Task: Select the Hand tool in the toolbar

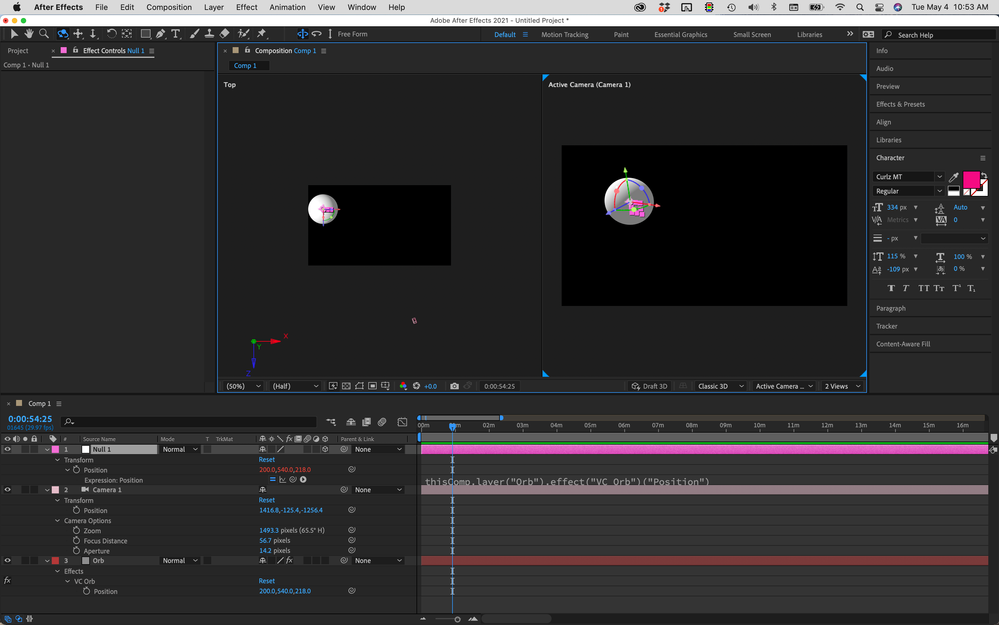Action: pyautogui.click(x=28, y=34)
